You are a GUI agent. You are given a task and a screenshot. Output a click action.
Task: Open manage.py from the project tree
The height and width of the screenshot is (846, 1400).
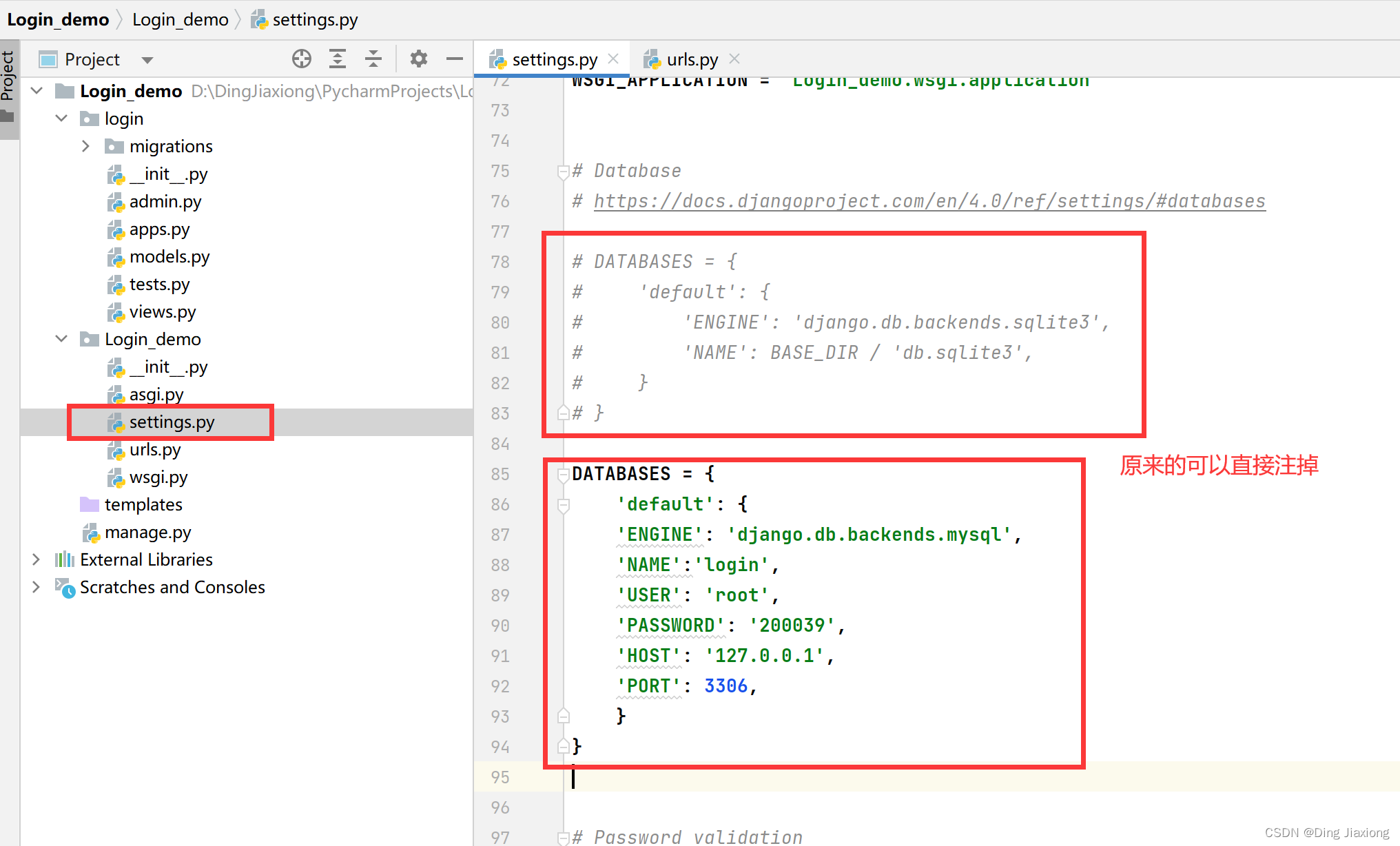pyautogui.click(x=147, y=533)
